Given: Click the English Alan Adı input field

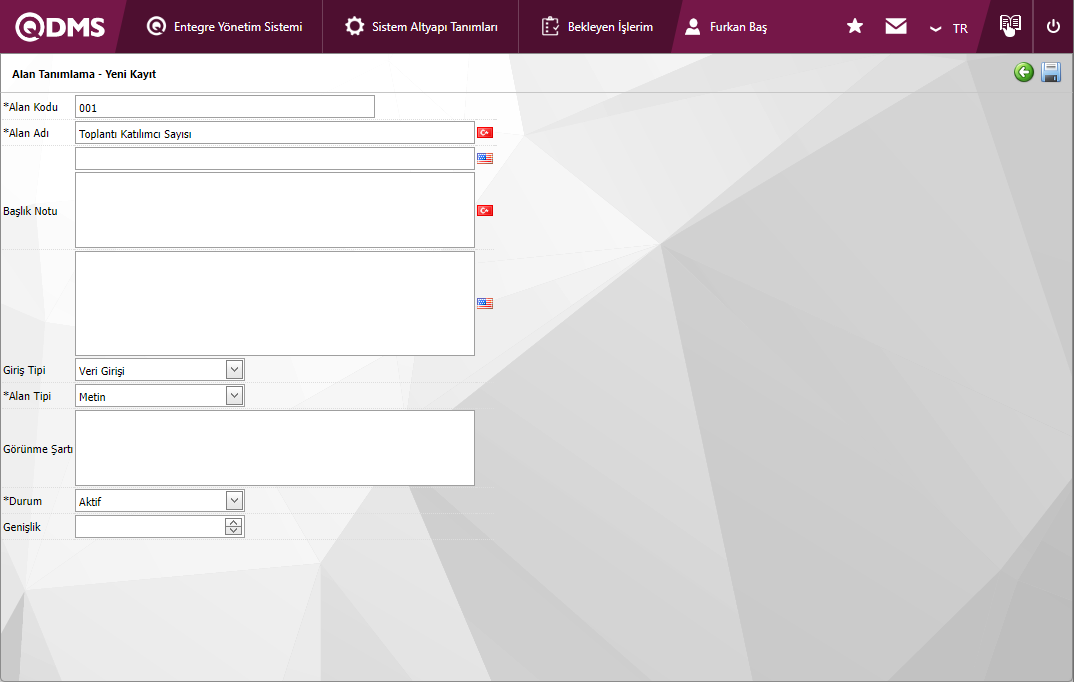Looking at the screenshot, I should (x=275, y=158).
